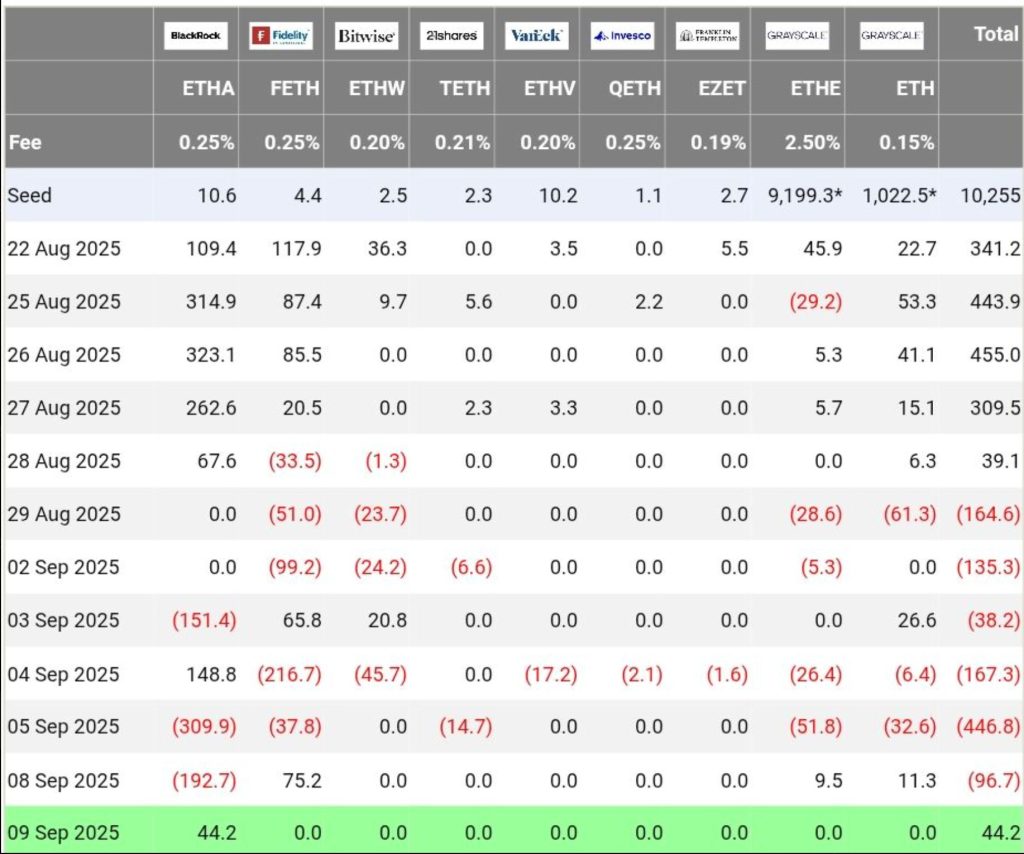
Task: Click the Invesco logo
Action: coord(621,35)
